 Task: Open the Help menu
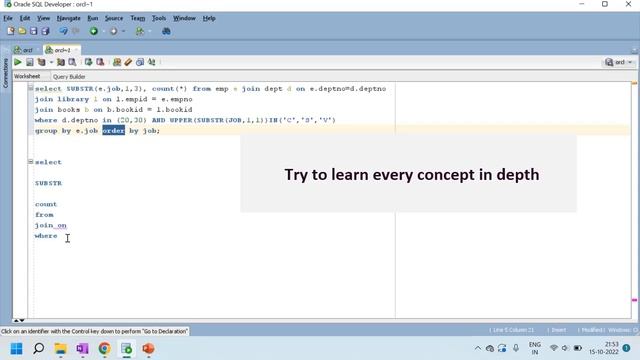209,18
